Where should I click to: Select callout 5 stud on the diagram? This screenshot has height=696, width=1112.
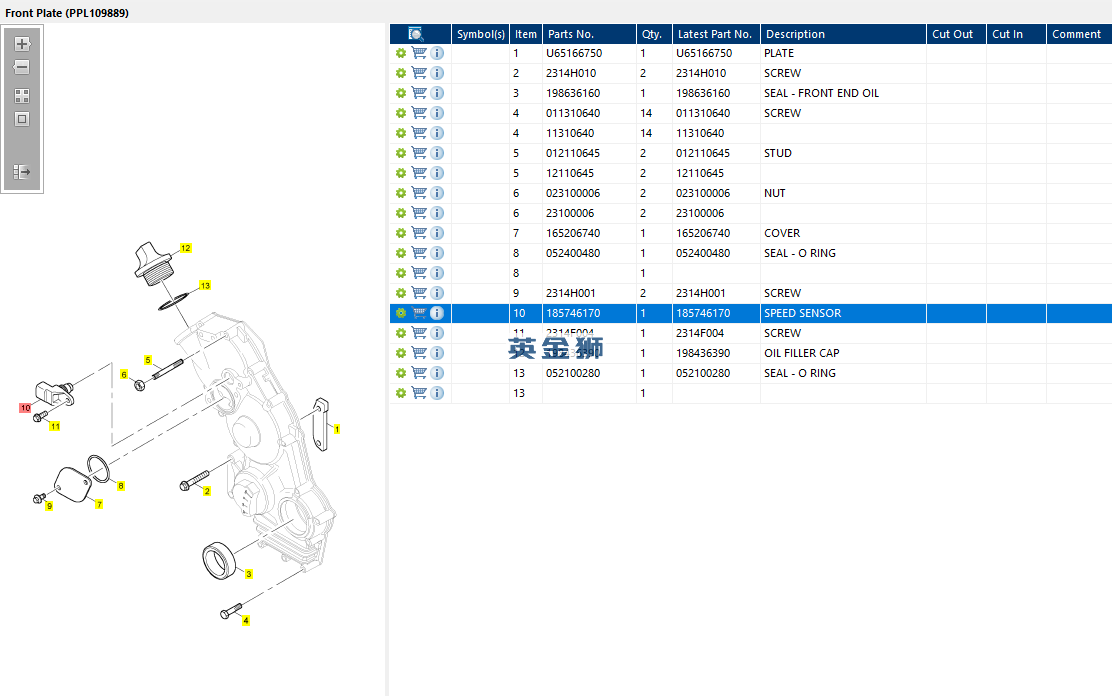pyautogui.click(x=148, y=360)
